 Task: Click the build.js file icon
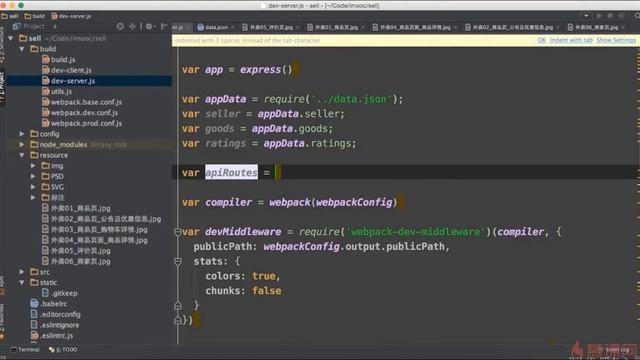pyautogui.click(x=46, y=60)
